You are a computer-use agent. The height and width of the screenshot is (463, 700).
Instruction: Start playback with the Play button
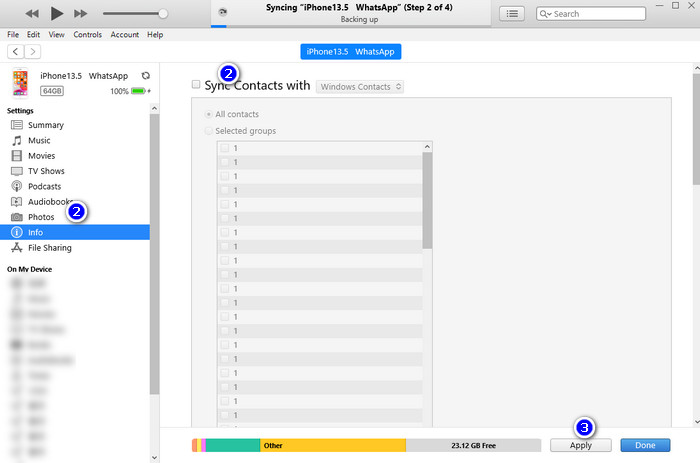point(56,14)
